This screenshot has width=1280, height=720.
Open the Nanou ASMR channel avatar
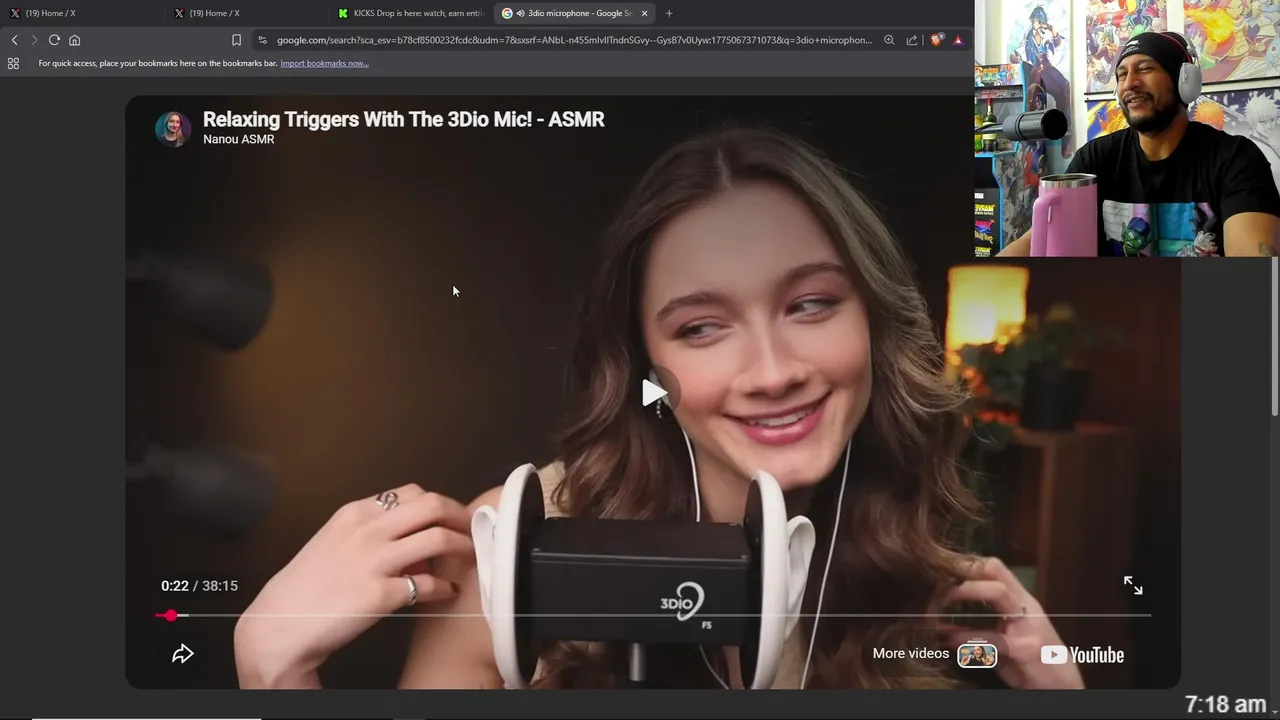(173, 129)
